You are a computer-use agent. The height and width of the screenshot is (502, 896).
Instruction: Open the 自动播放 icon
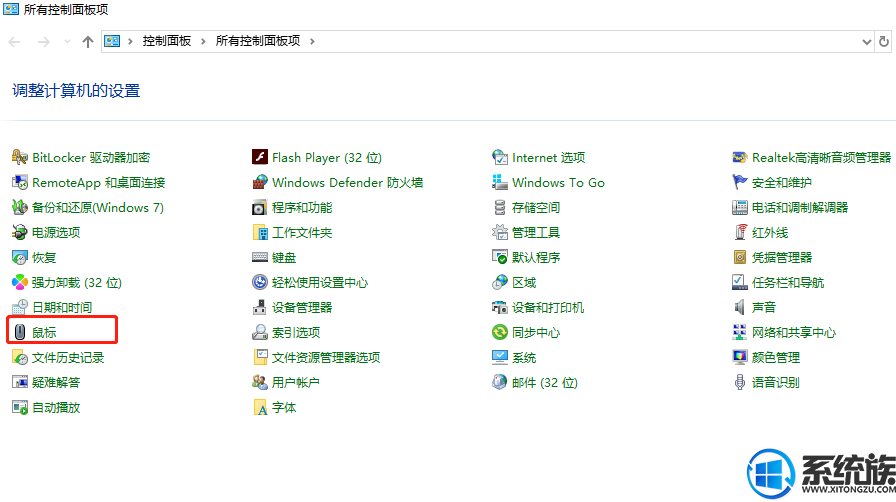click(19, 408)
